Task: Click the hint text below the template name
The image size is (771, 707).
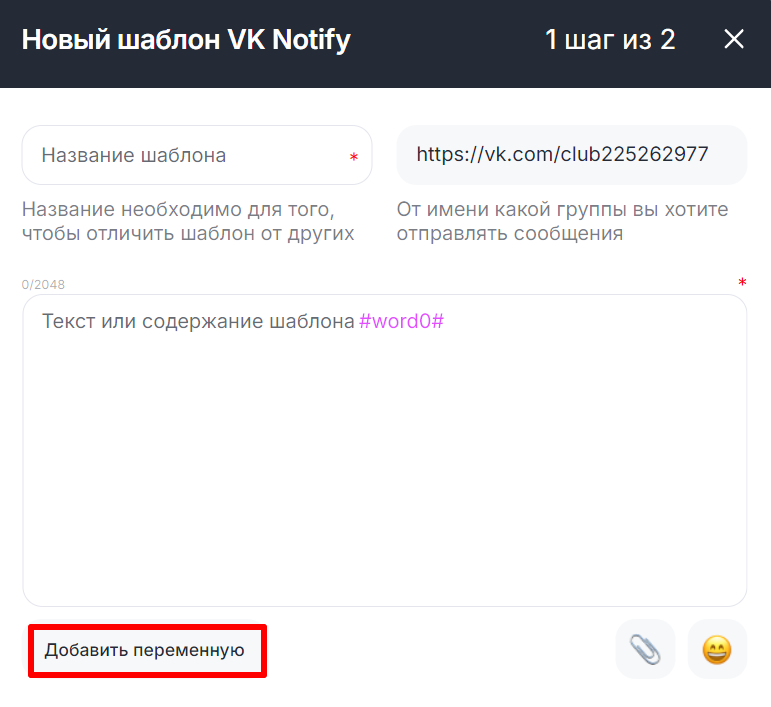Action: coord(188,222)
